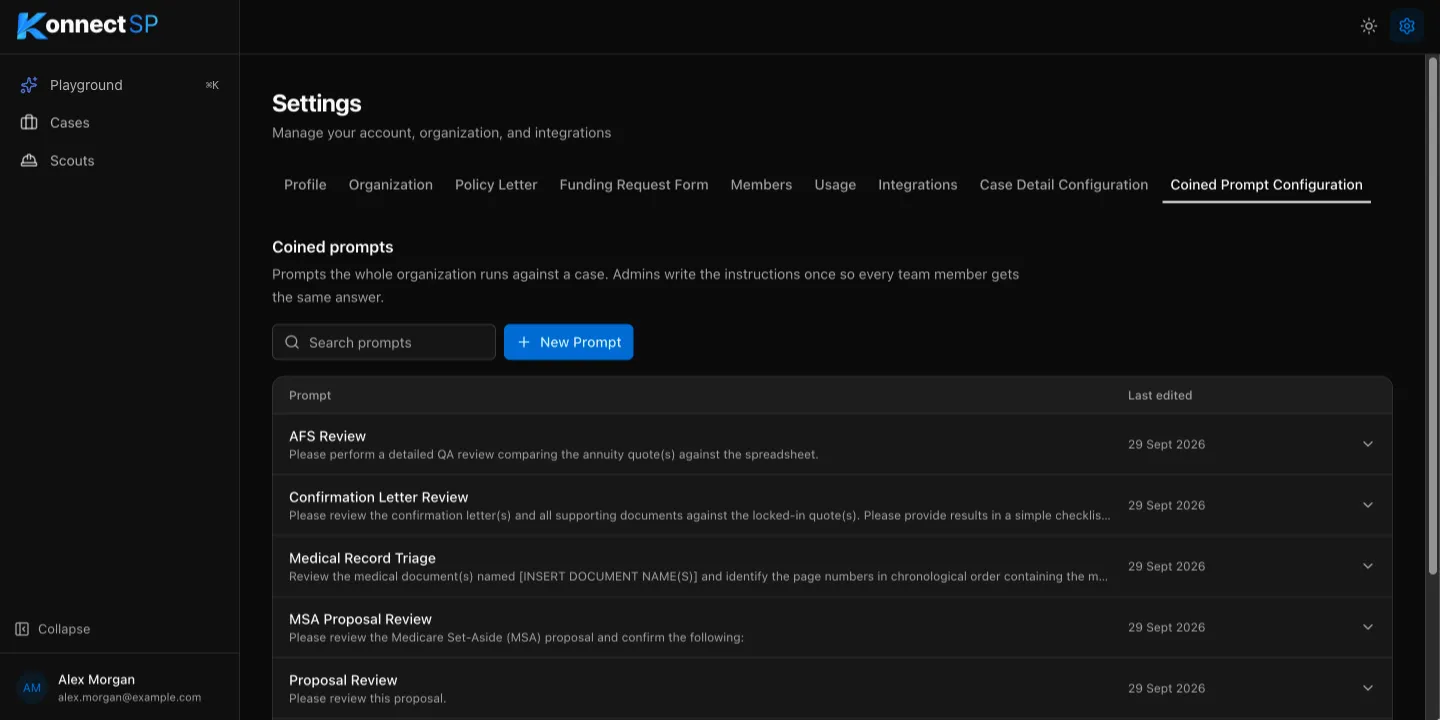Select Coined Prompt Configuration tab
The height and width of the screenshot is (720, 1440).
pos(1267,185)
